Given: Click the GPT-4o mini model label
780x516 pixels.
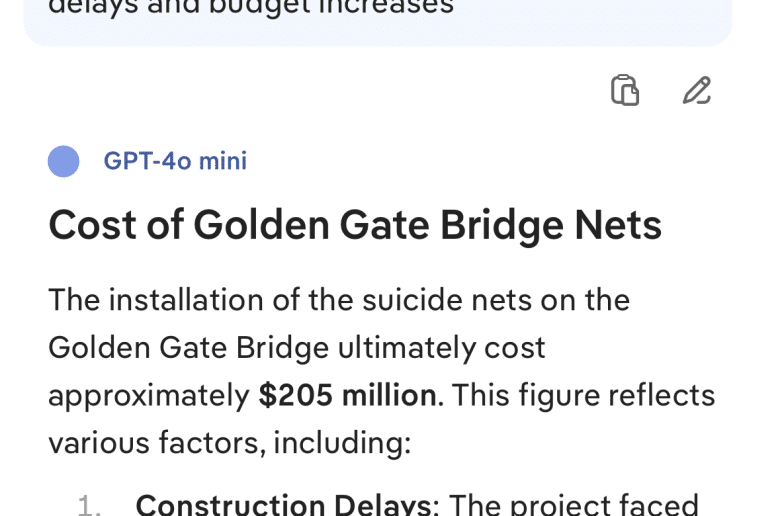Looking at the screenshot, I should tap(175, 161).
